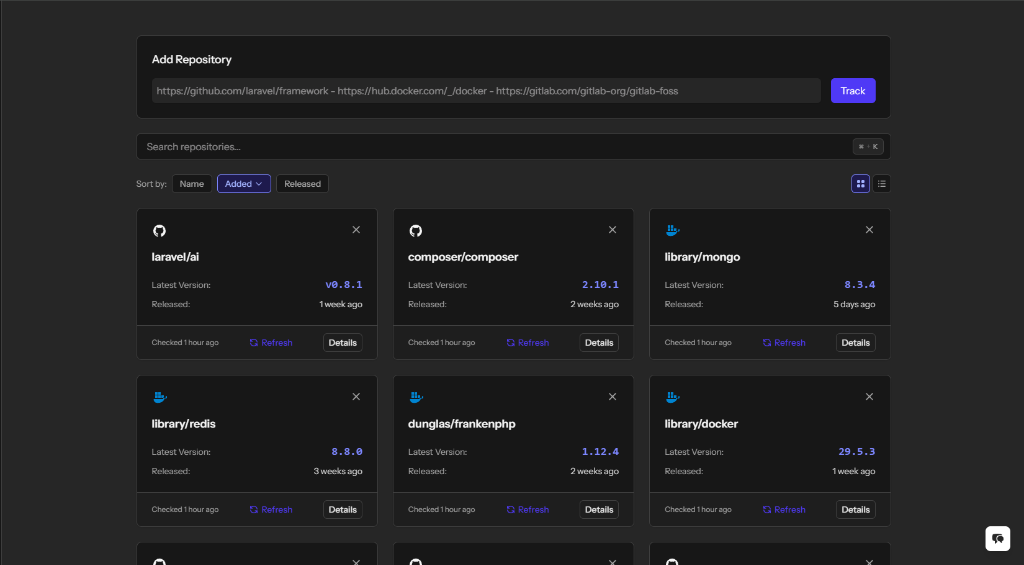Click the GitHub icon on composer/composer card
This screenshot has height=565, width=1024.
click(415, 231)
